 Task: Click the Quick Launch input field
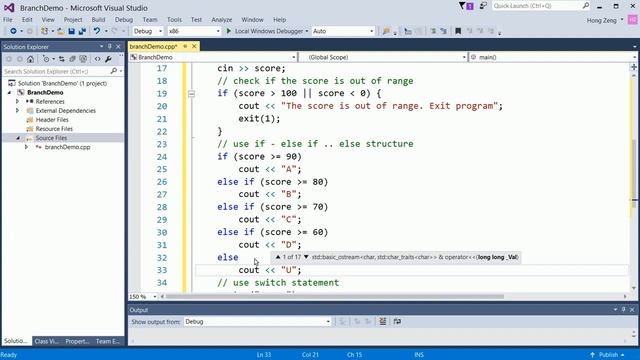[537, 6]
